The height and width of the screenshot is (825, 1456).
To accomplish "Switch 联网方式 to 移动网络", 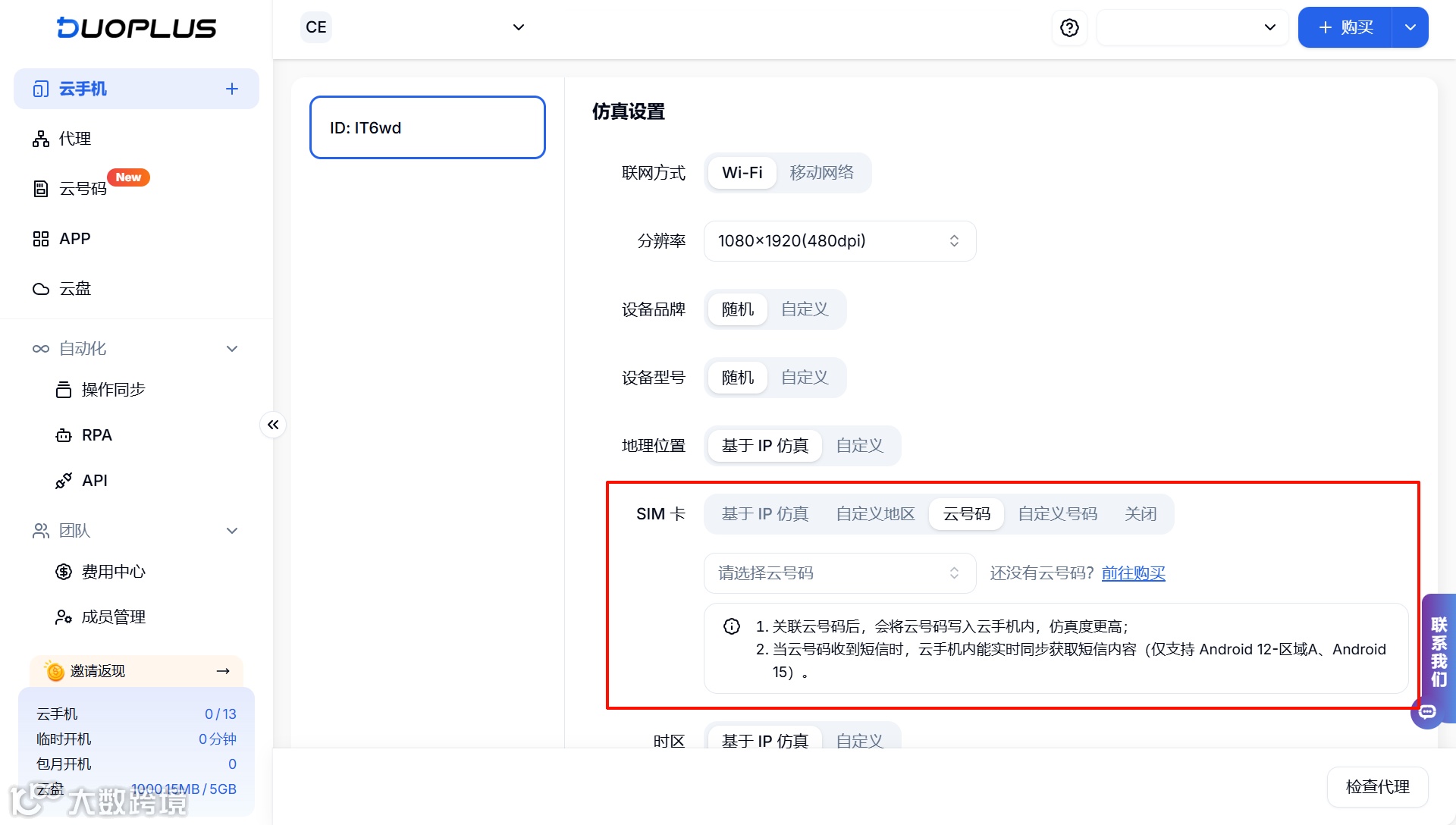I will pyautogui.click(x=821, y=173).
